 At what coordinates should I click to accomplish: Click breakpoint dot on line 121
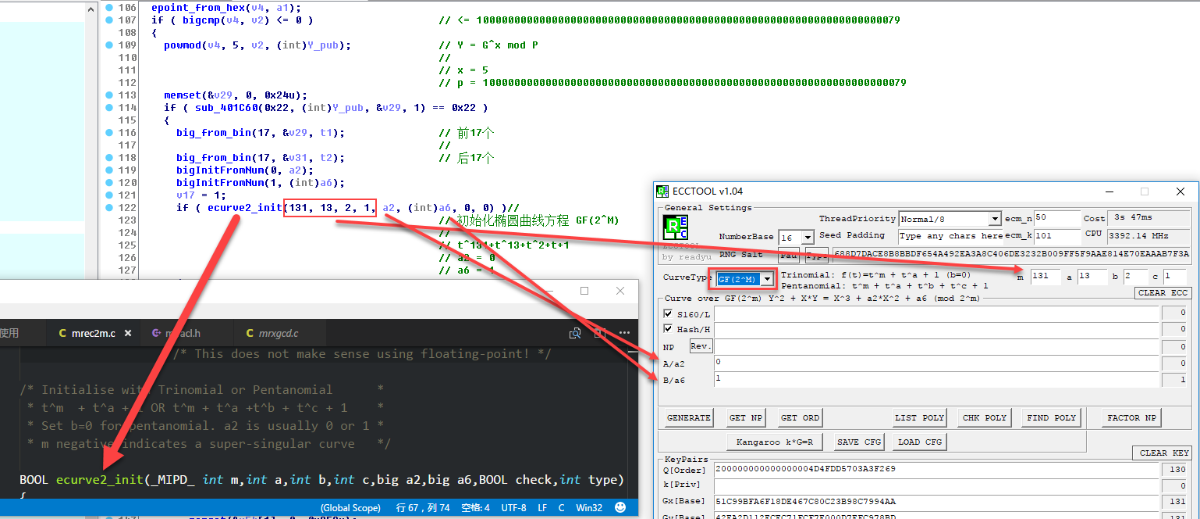point(109,195)
